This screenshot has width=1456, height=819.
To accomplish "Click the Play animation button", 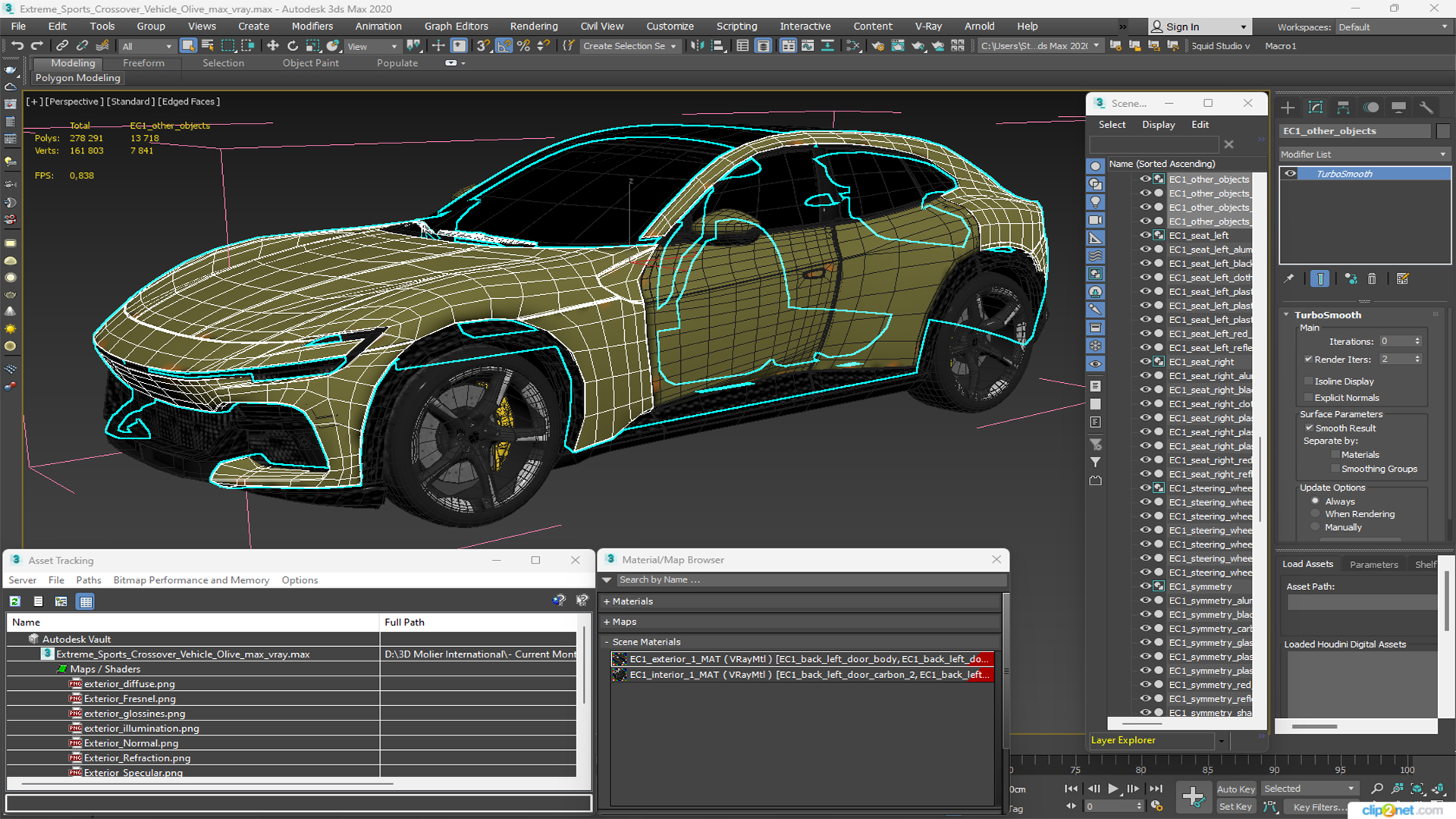I will 1113,789.
